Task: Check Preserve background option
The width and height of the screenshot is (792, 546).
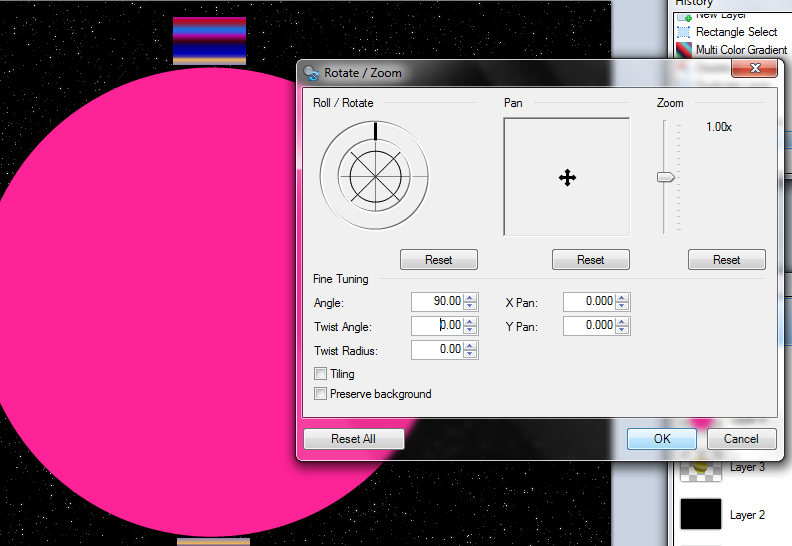Action: pos(321,394)
